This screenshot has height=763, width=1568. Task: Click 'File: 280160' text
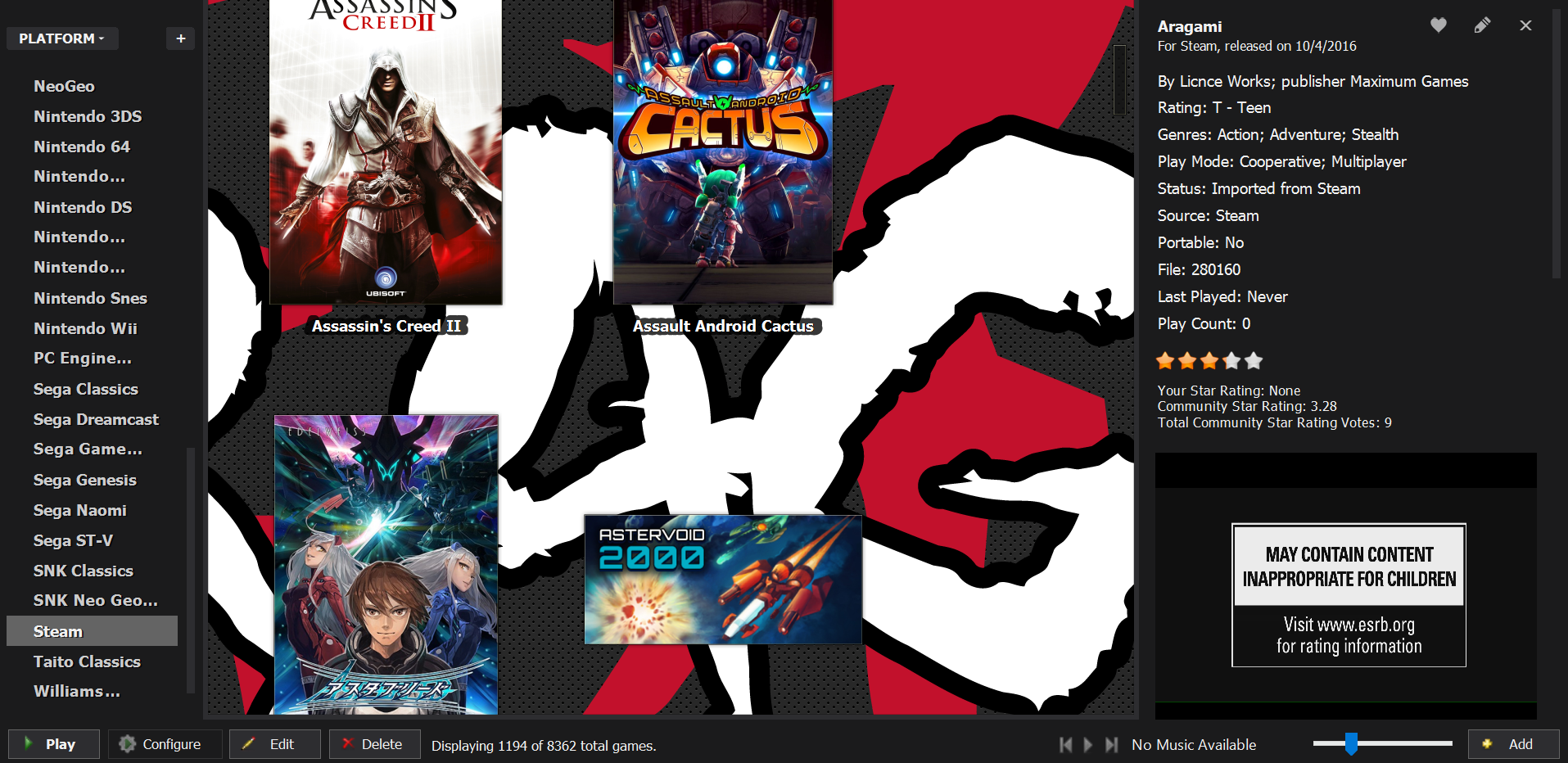(1199, 269)
